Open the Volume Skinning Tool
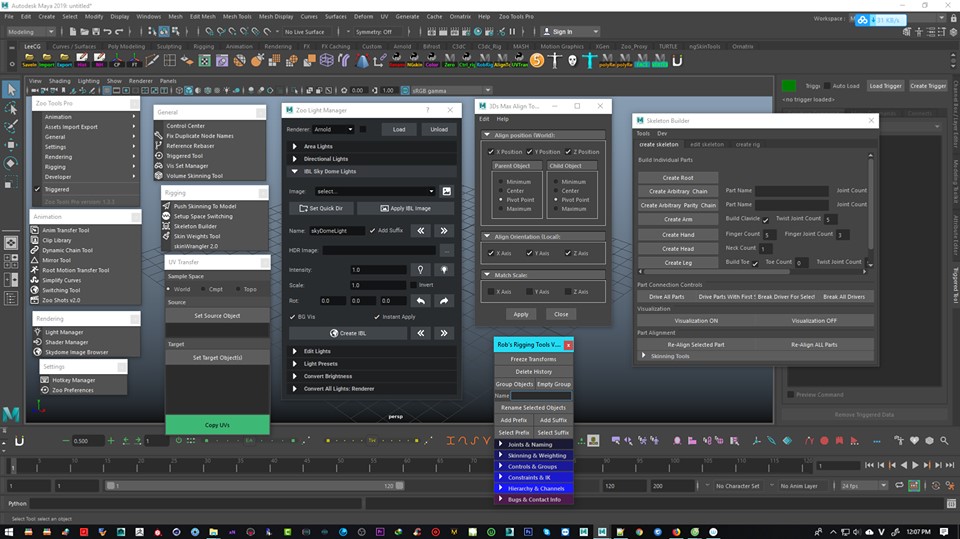Viewport: 960px width, 539px height. [194, 176]
